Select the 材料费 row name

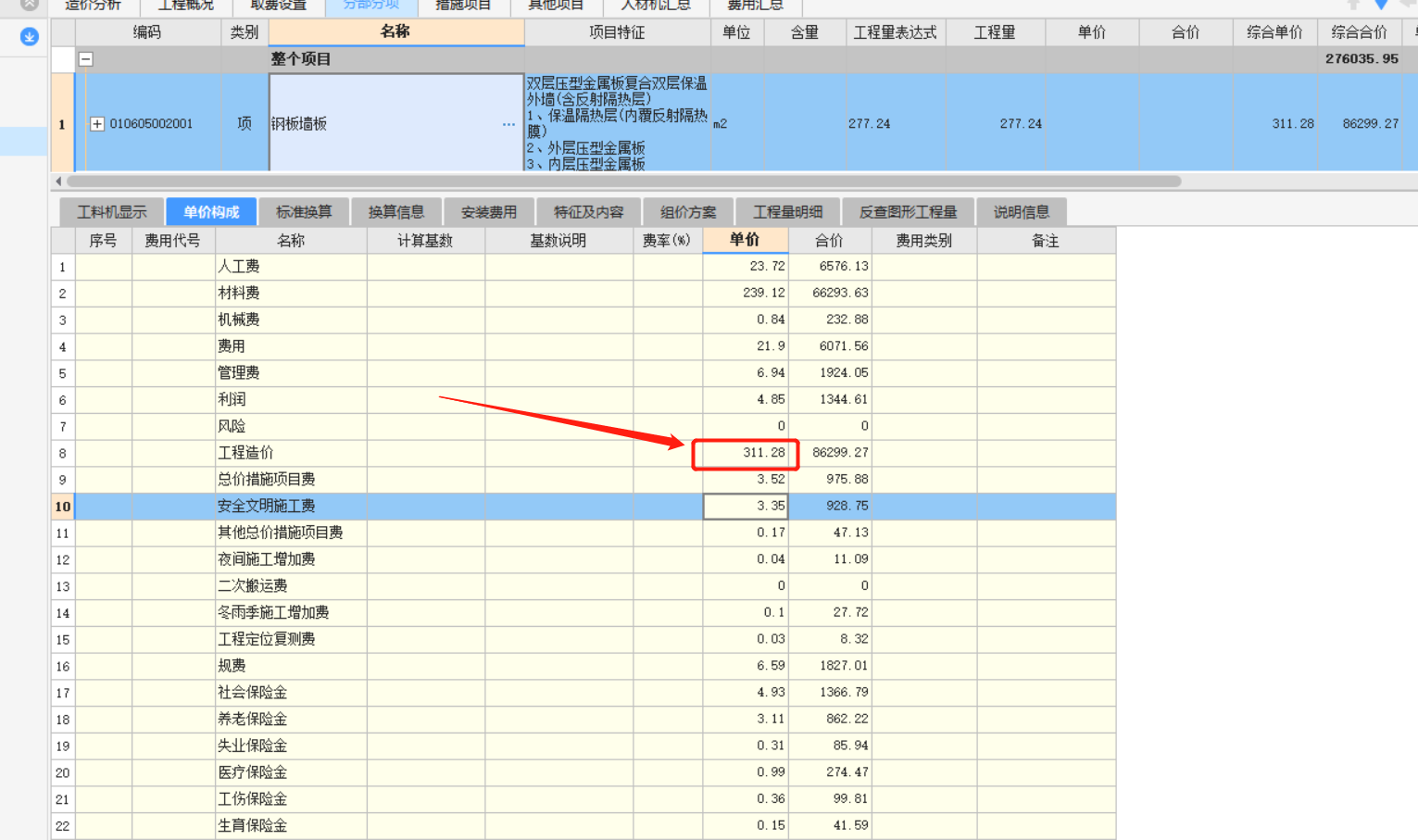[x=239, y=294]
